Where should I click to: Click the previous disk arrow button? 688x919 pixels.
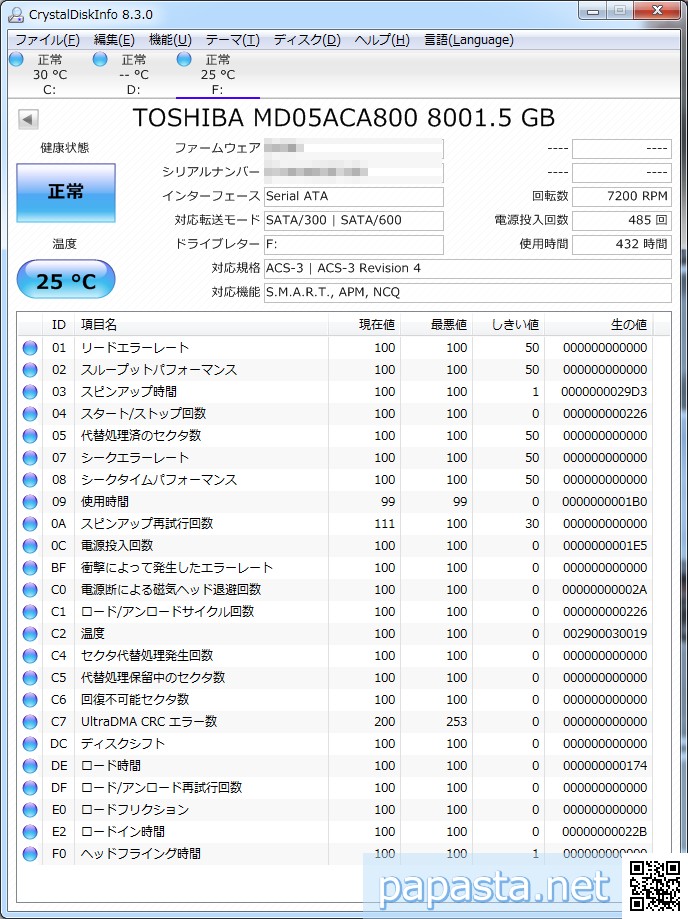[x=28, y=119]
